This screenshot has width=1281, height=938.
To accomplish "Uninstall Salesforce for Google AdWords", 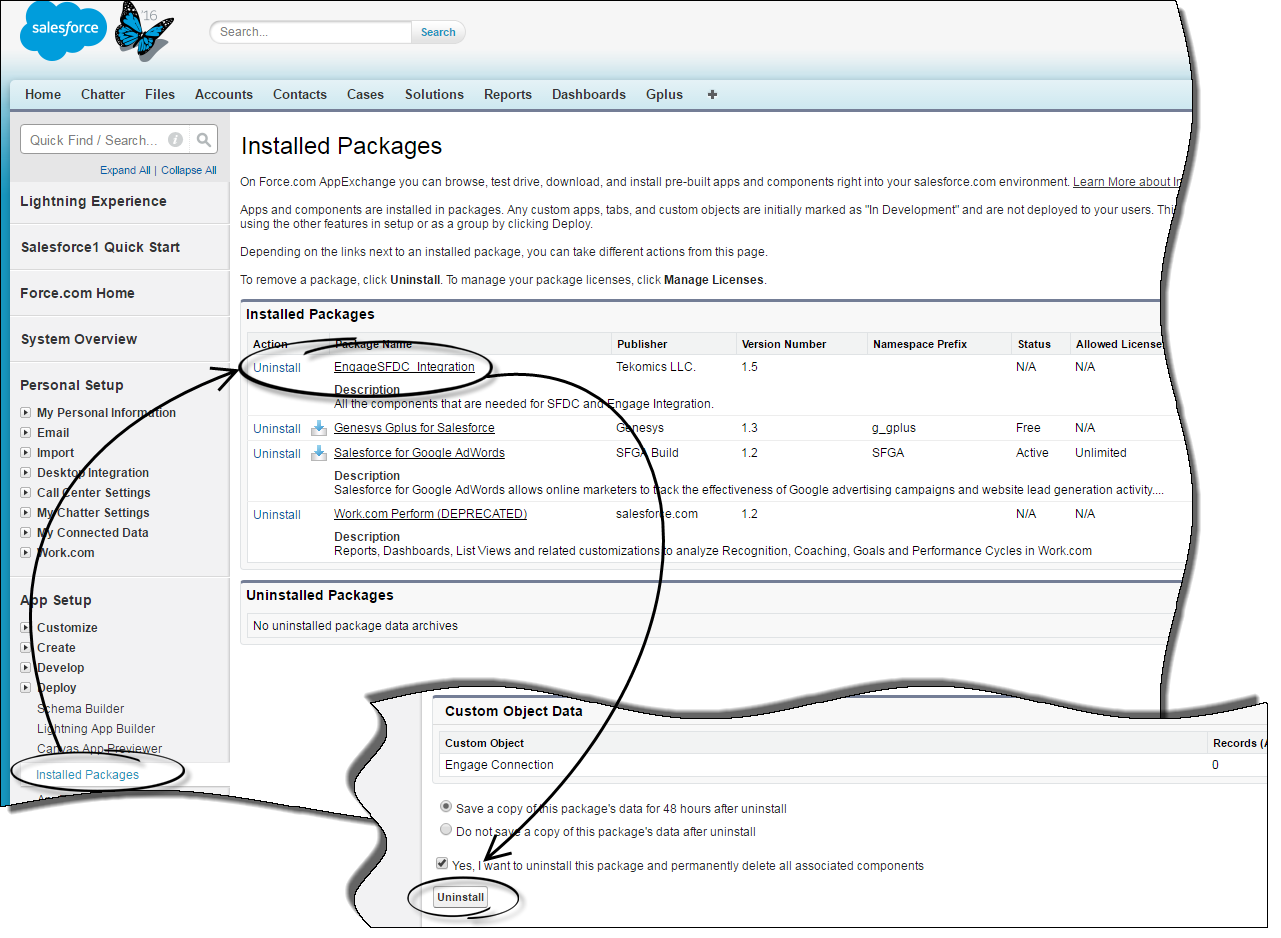I will pyautogui.click(x=277, y=453).
